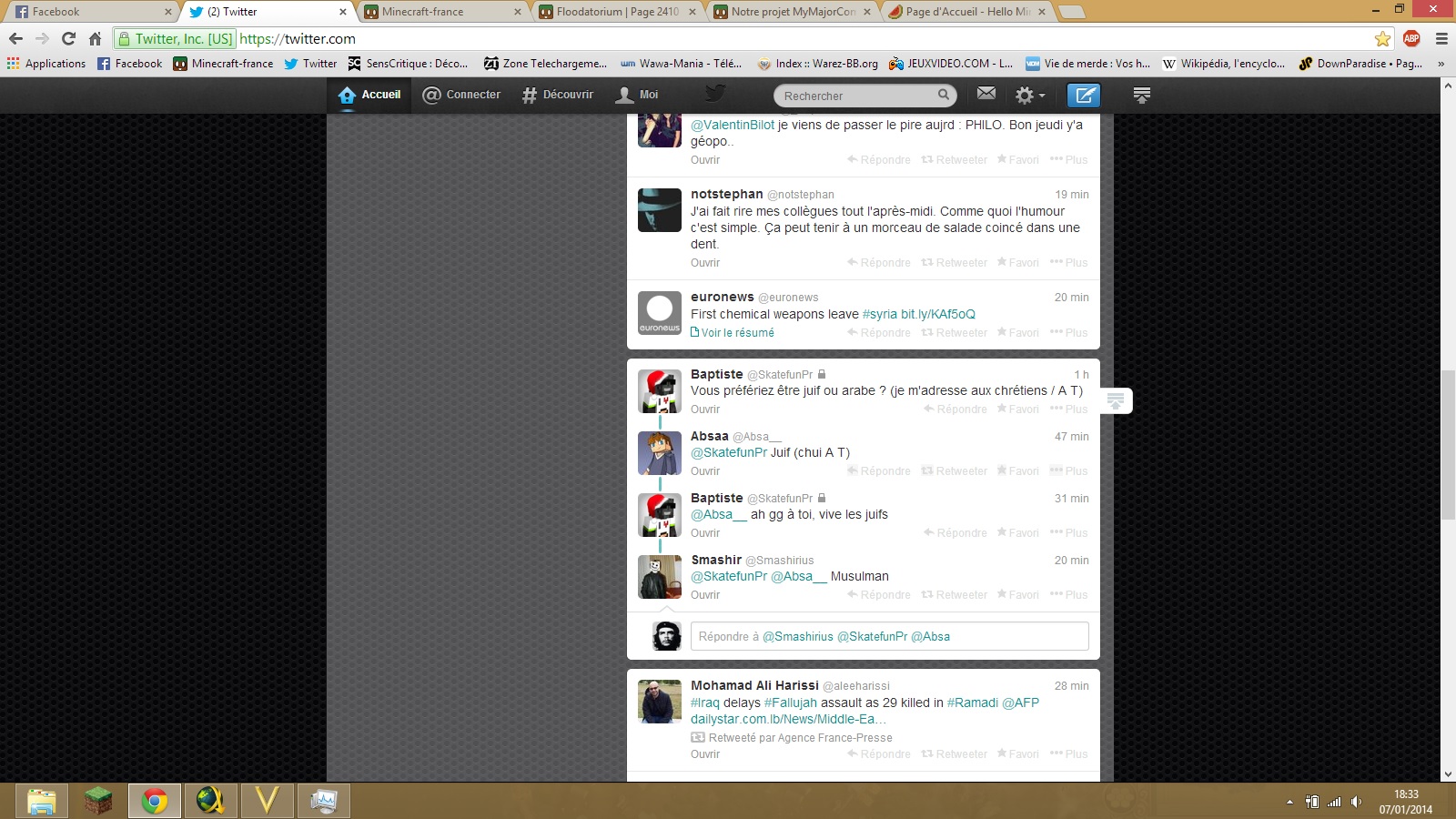The width and height of the screenshot is (1456, 819).
Task: Go to the Accueil tab
Action: 369,95
